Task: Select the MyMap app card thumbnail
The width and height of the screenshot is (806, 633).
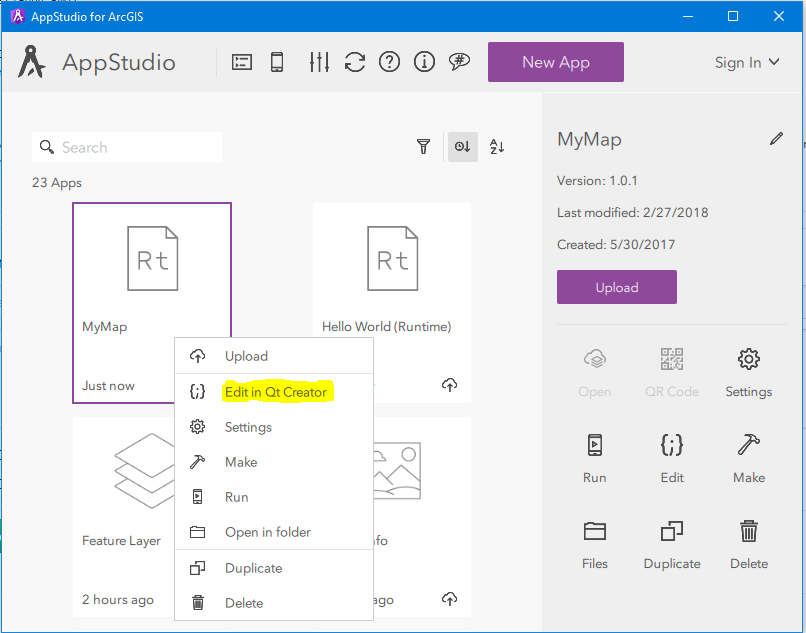Action: pos(152,259)
